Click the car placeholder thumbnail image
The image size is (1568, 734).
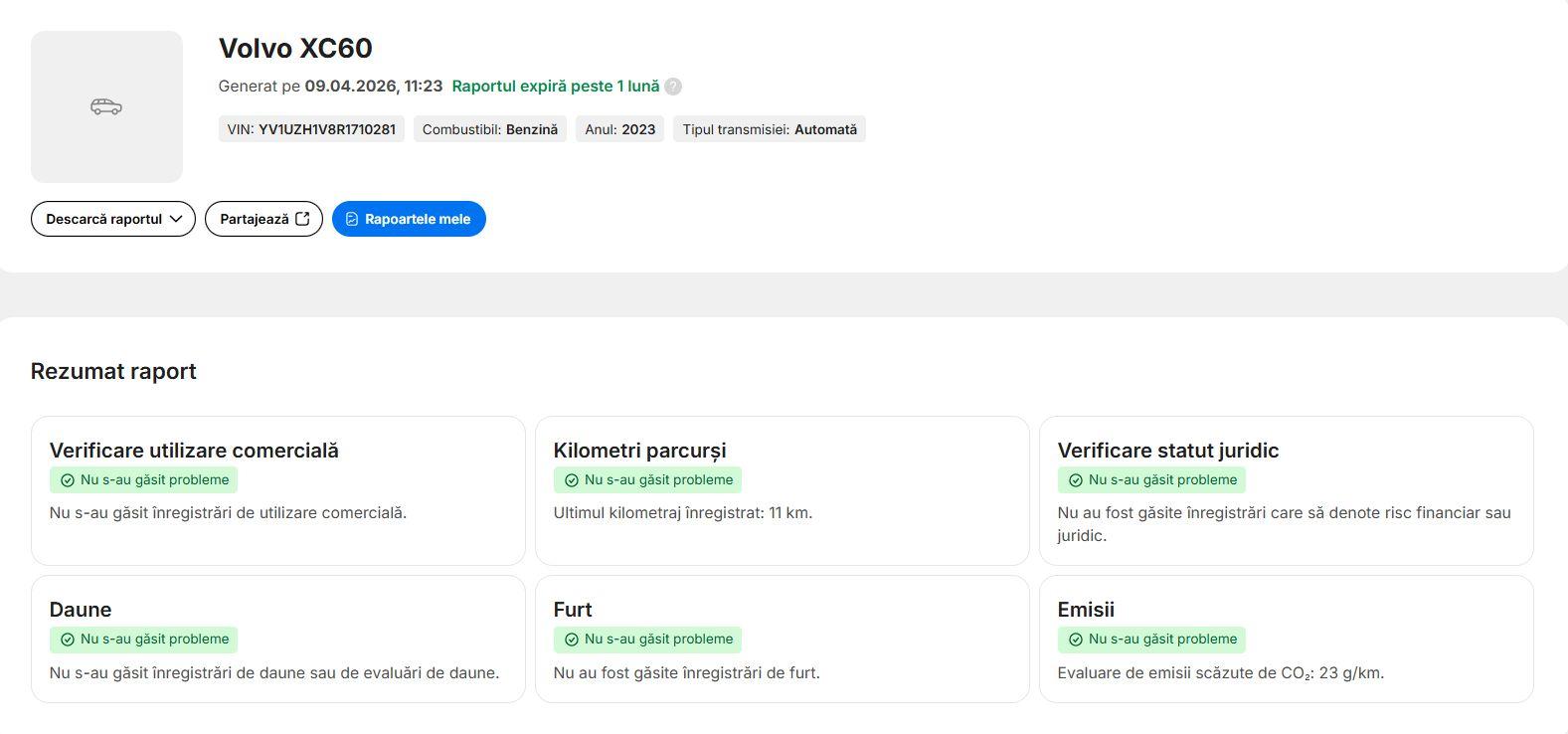click(106, 106)
